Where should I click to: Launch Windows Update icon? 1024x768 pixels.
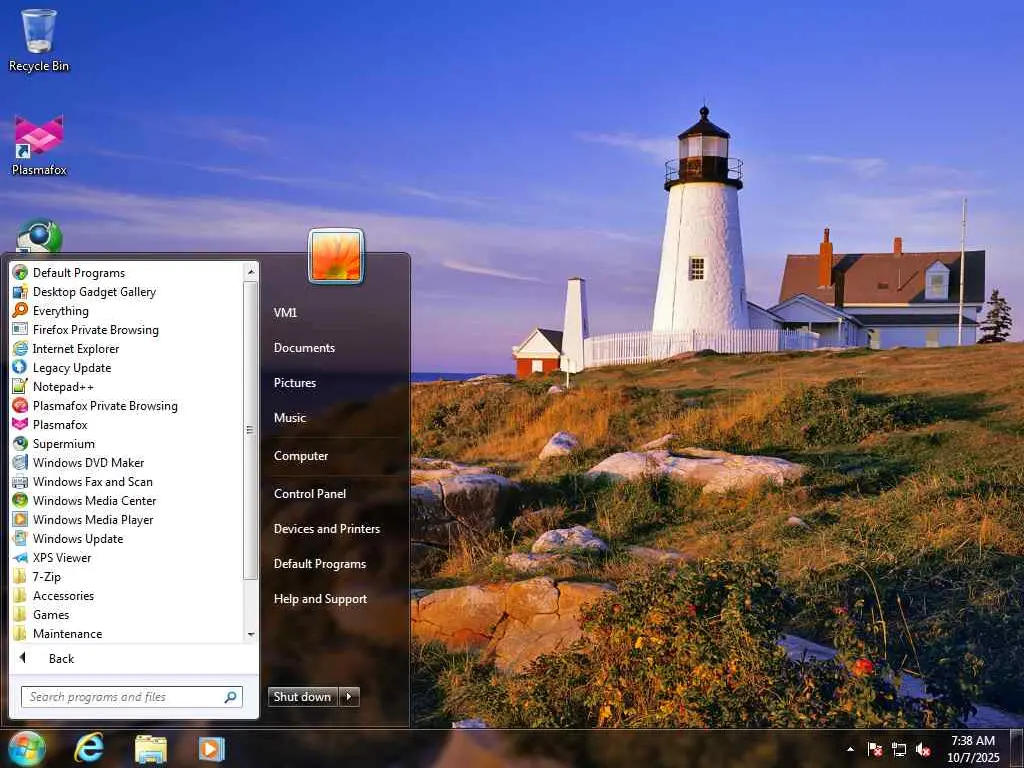click(20, 539)
